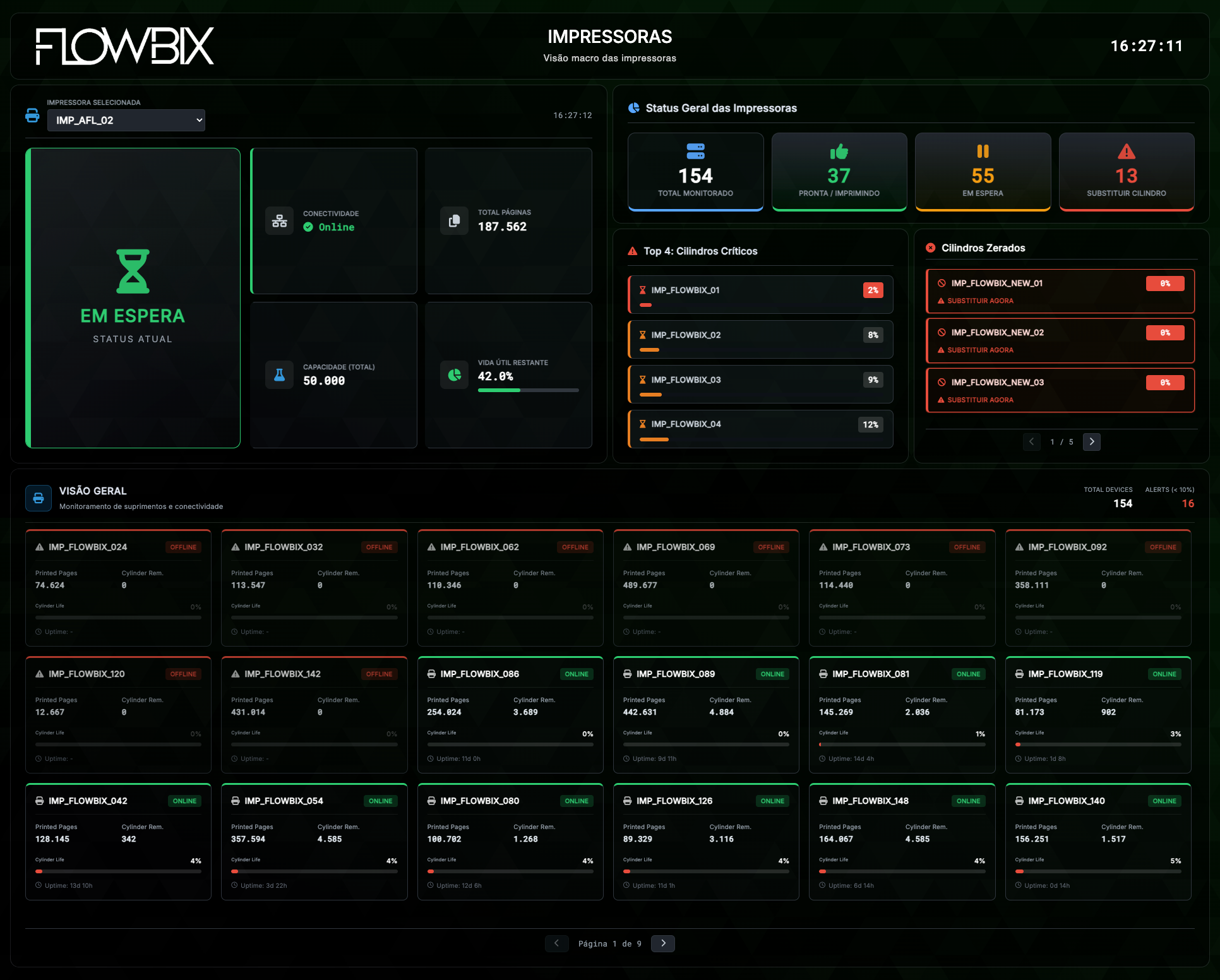Click the ban icon beside IMP_FLOWBIX_NEW_01
This screenshot has width=1220, height=980.
pos(942,284)
